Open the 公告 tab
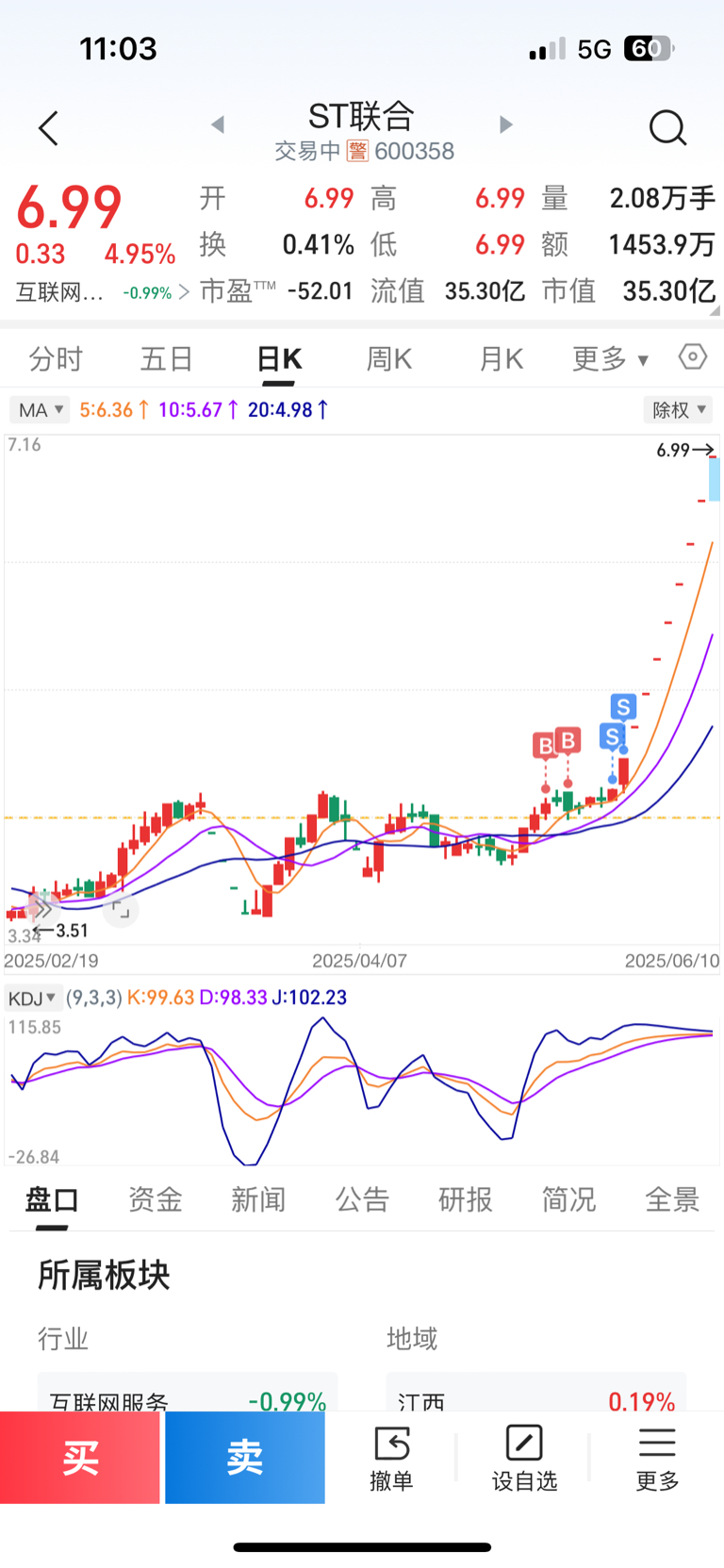 click(x=362, y=1200)
